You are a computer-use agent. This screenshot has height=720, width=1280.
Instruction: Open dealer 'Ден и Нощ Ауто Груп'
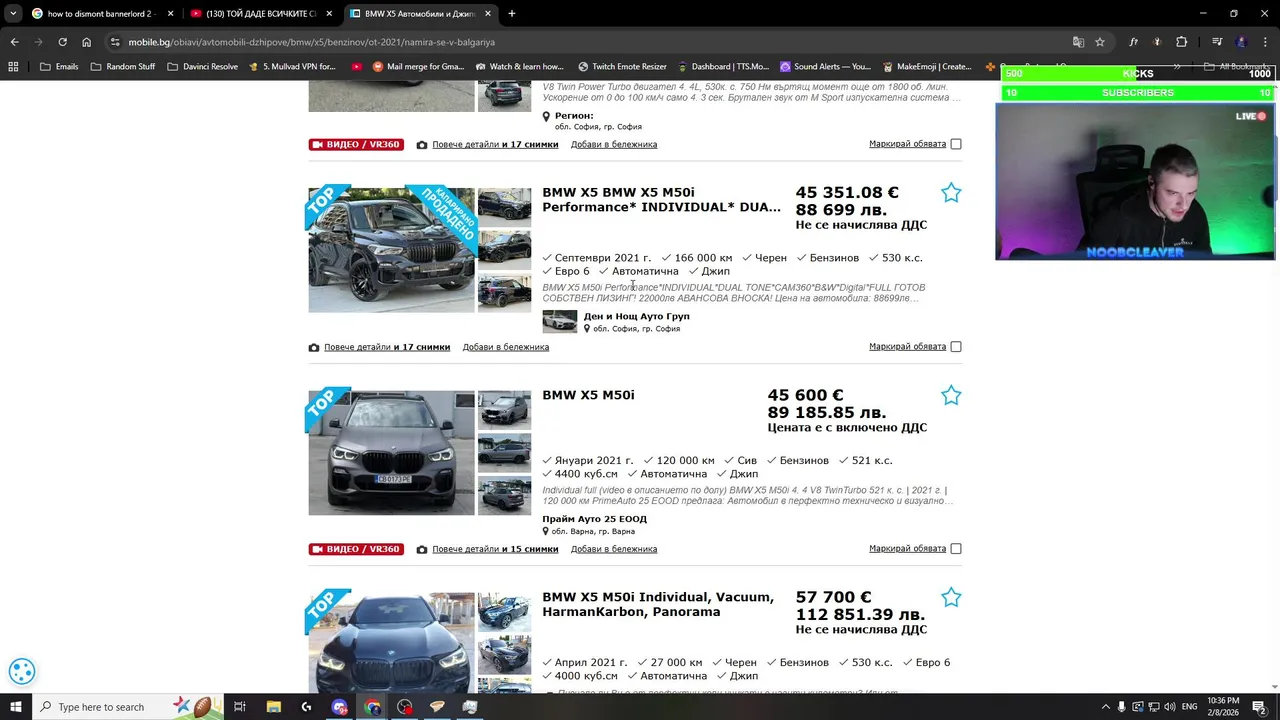(x=636, y=316)
